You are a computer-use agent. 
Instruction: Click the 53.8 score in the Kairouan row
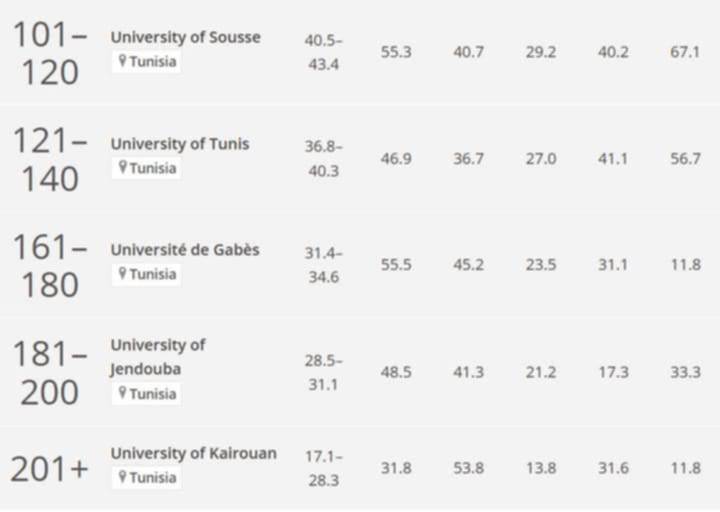coord(468,468)
